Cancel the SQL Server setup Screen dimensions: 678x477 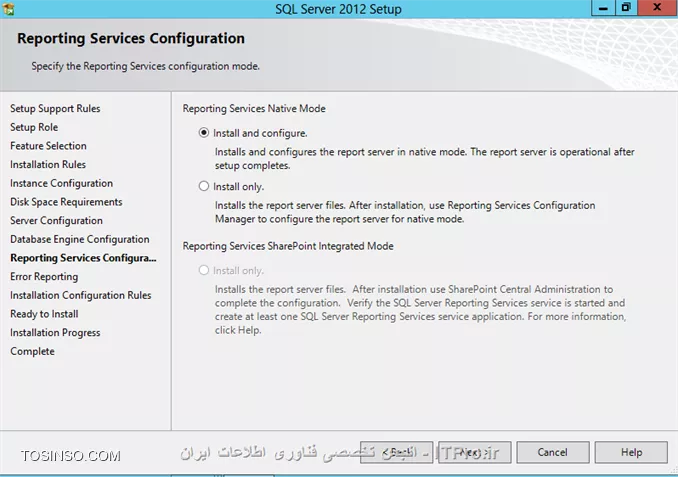(x=553, y=452)
